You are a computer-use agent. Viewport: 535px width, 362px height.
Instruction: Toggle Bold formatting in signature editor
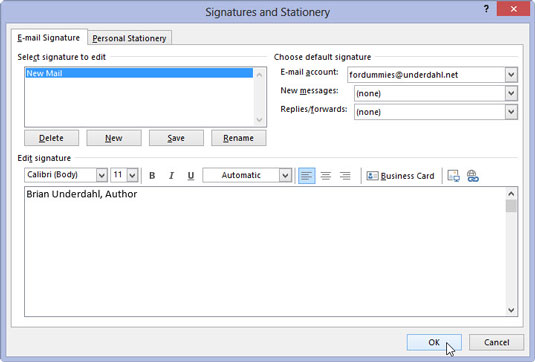coord(152,176)
